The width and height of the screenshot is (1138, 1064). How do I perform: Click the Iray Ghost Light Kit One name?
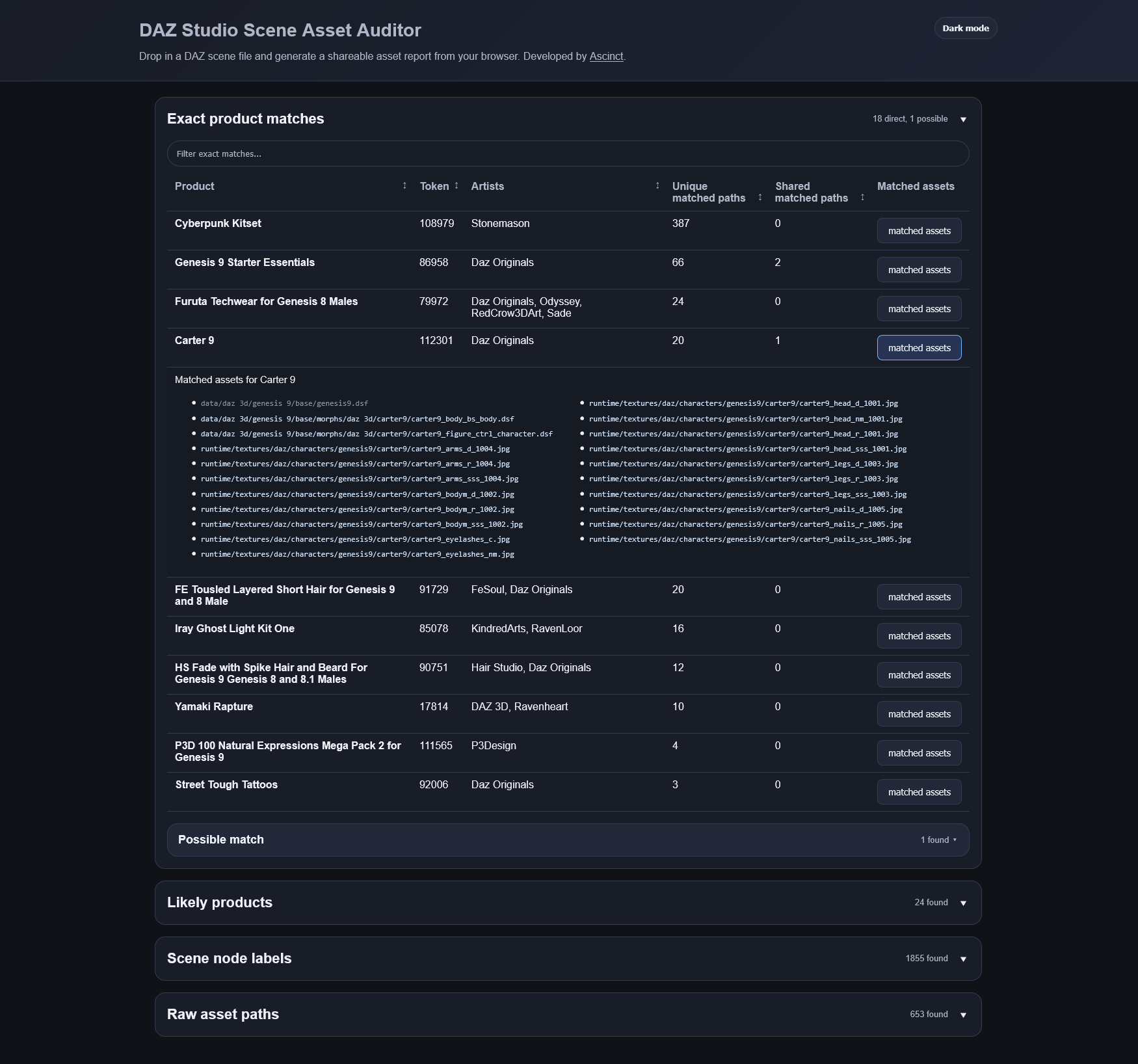[235, 628]
